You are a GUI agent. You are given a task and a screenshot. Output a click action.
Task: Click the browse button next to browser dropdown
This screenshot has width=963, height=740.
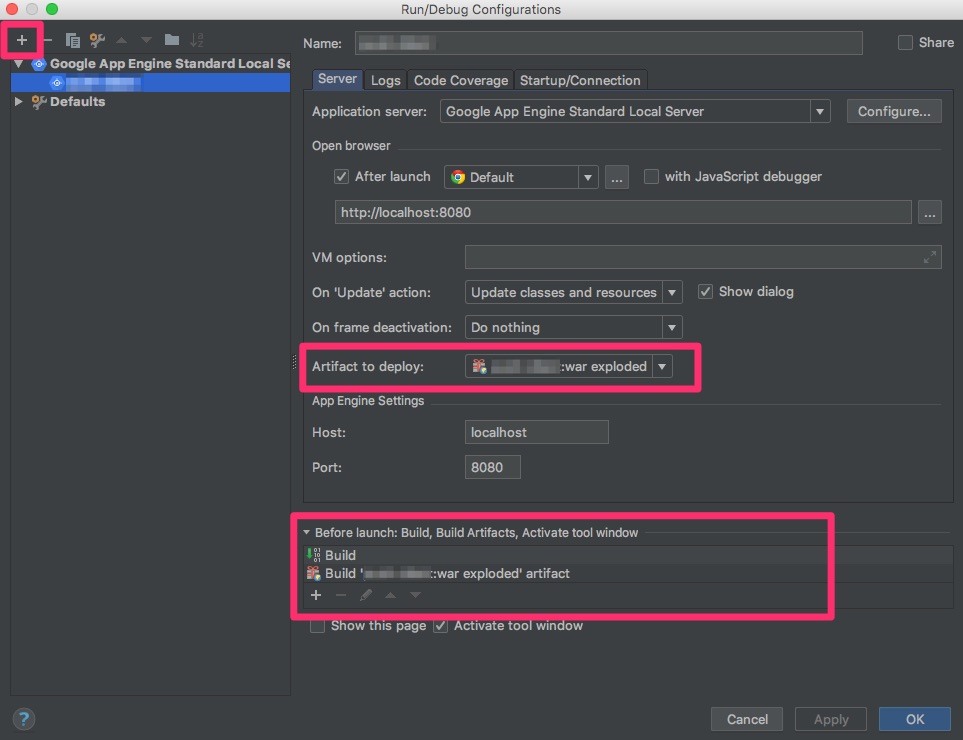pyautogui.click(x=617, y=177)
